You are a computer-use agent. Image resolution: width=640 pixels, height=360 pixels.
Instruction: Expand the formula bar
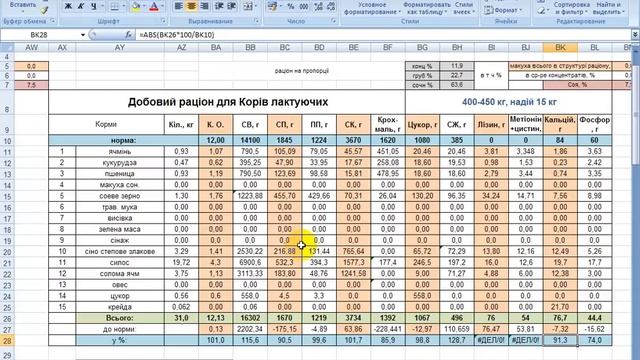[x=635, y=35]
